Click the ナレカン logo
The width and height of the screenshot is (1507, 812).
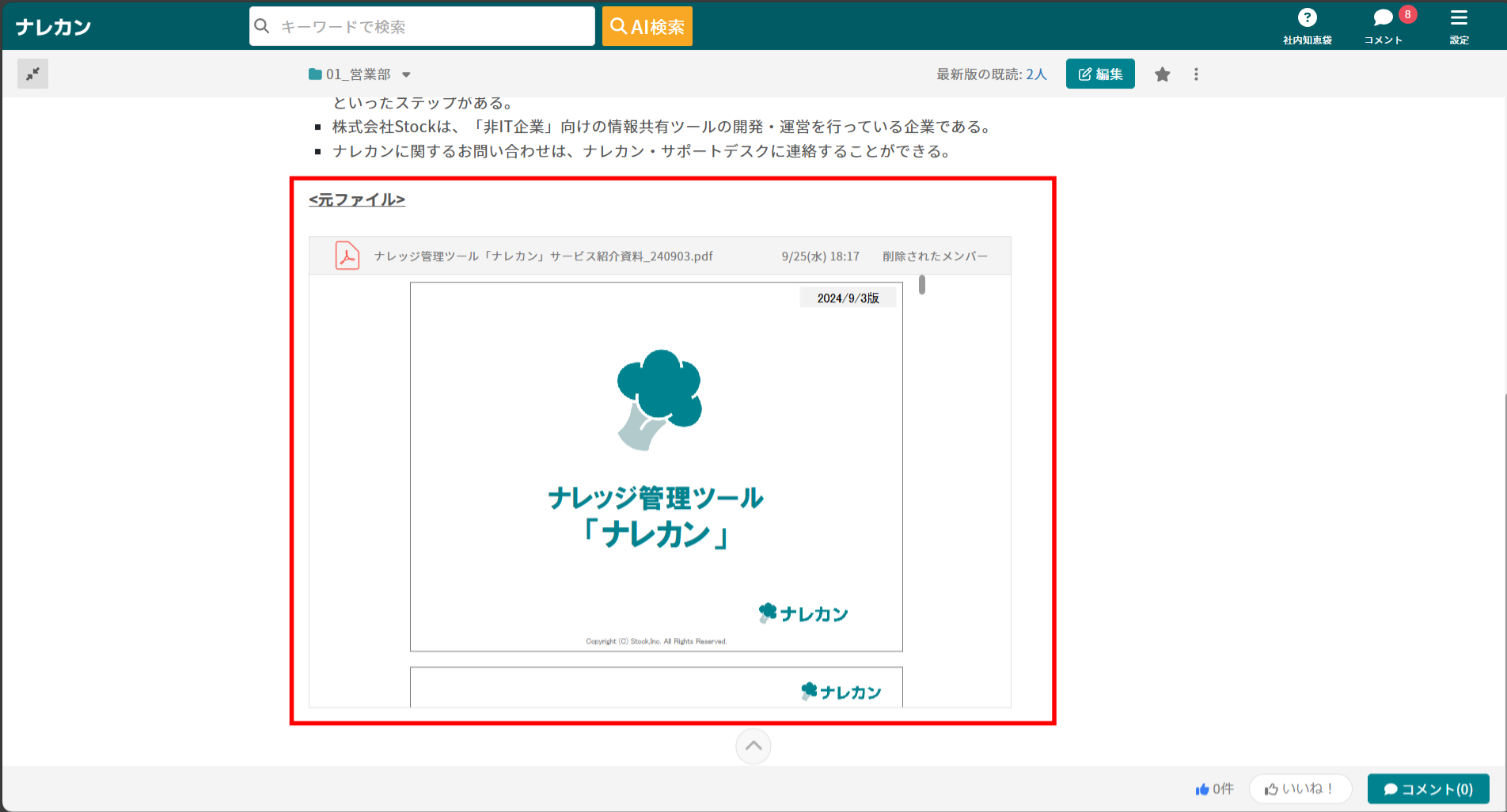[52, 25]
